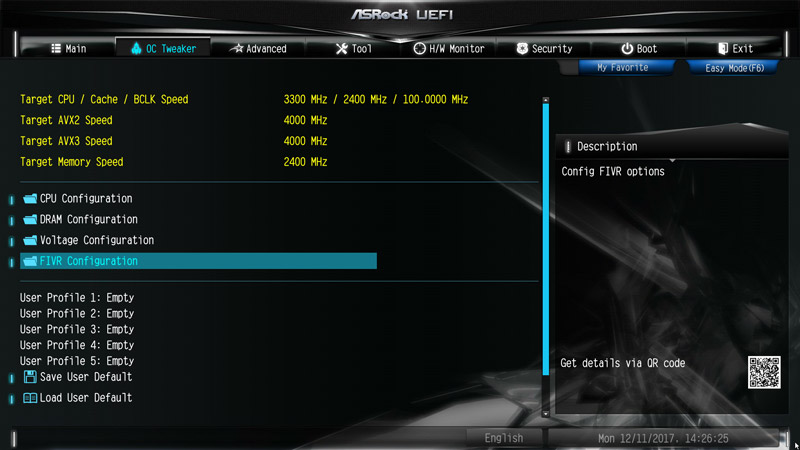Click the H/W Monitor gauge icon
Viewport: 800px width, 450px height.
[x=419, y=48]
